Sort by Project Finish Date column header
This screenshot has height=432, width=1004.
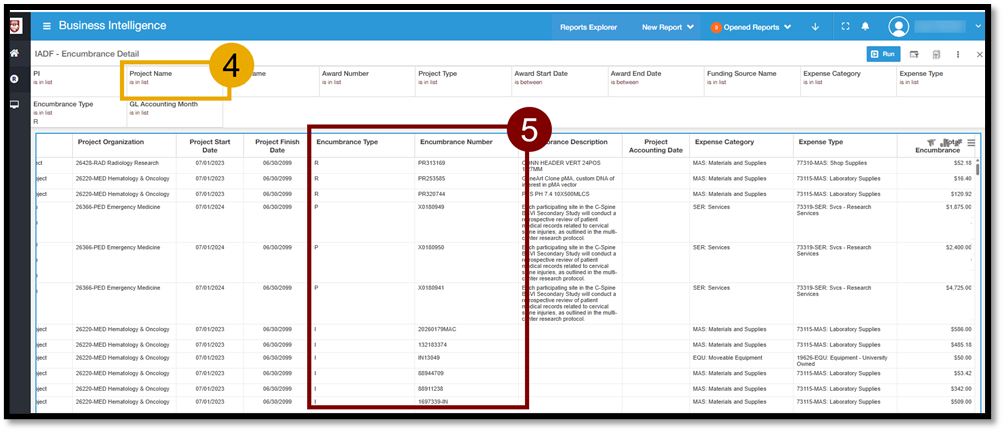[x=277, y=146]
